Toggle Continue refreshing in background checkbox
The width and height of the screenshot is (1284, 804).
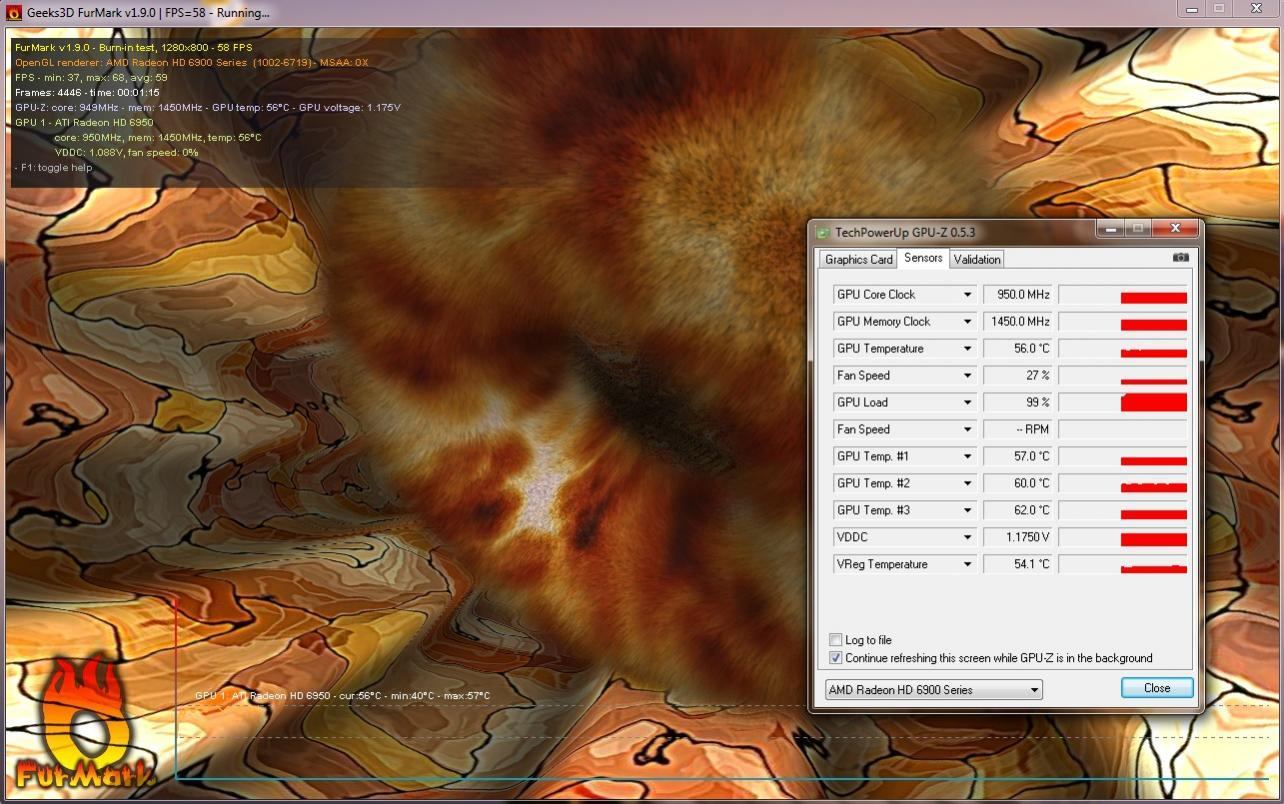pyautogui.click(x=836, y=658)
